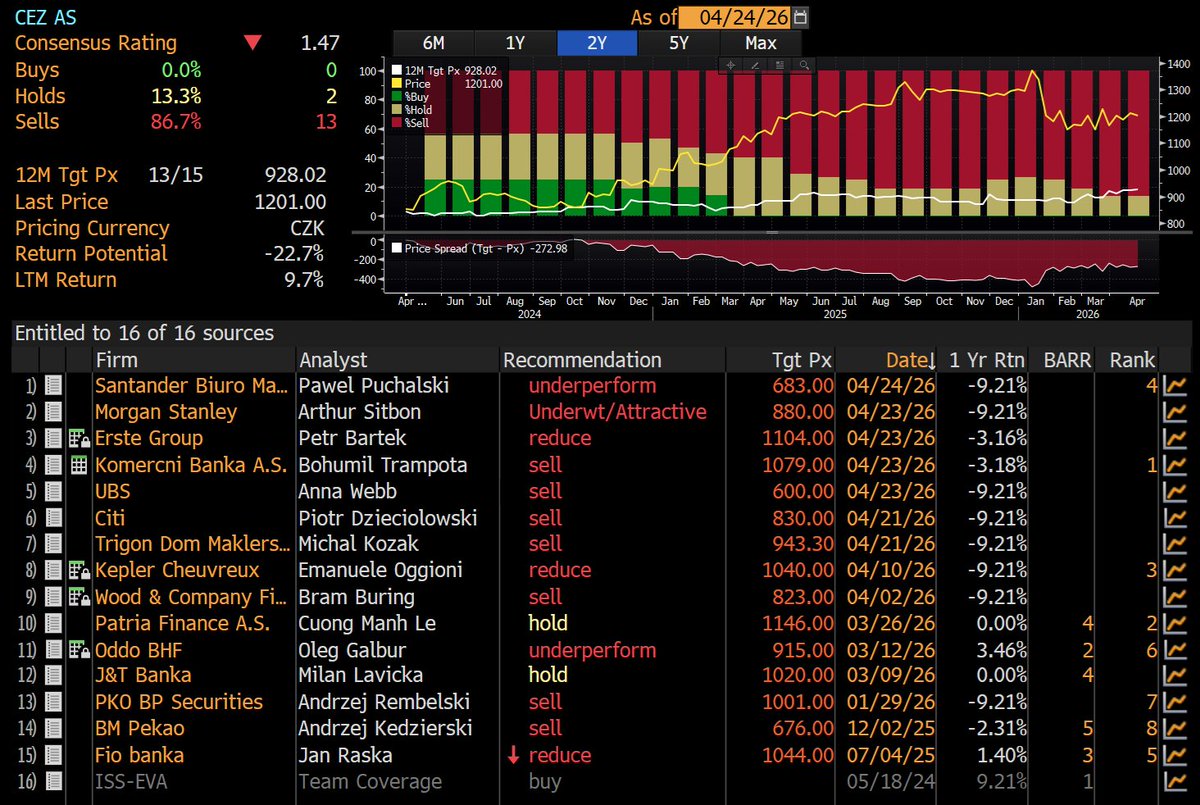Select the chart annotation pencil tool
1200x805 pixels.
[x=755, y=65]
